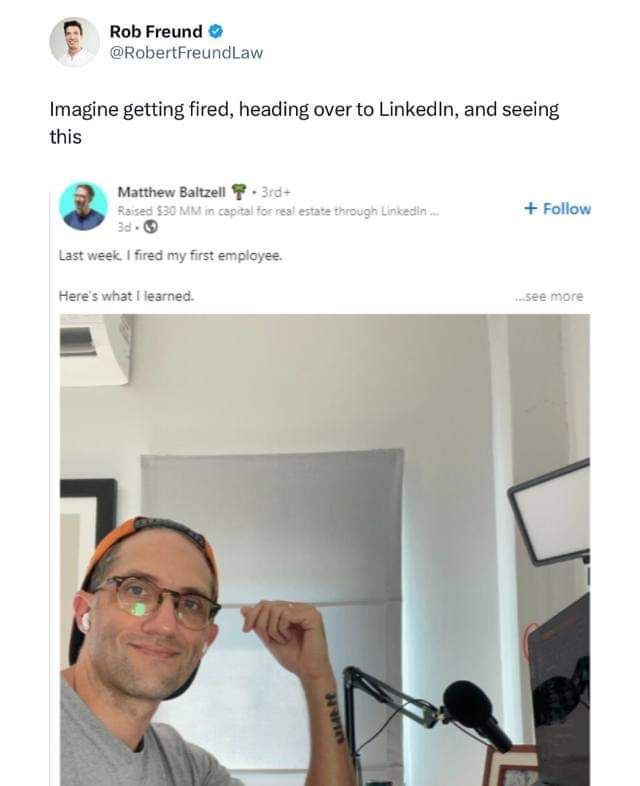Image resolution: width=640 pixels, height=786 pixels.
Task: Click the plus icon beside Follow
Action: 531,208
